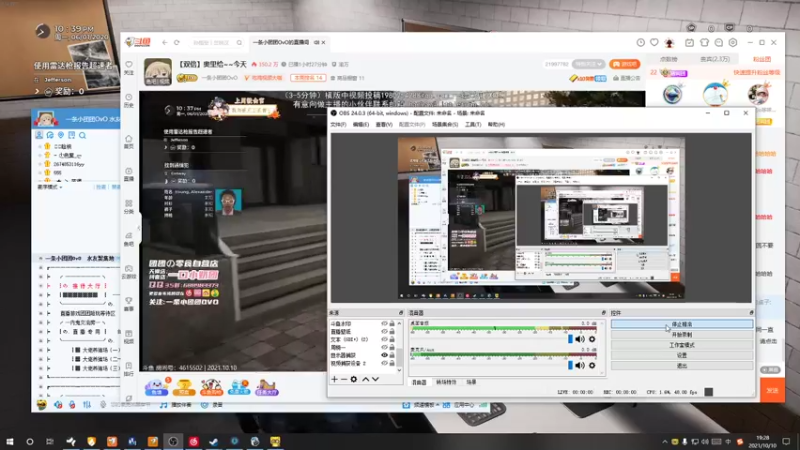
Task: Remove the selected OBS source
Action: pyautogui.click(x=344, y=379)
